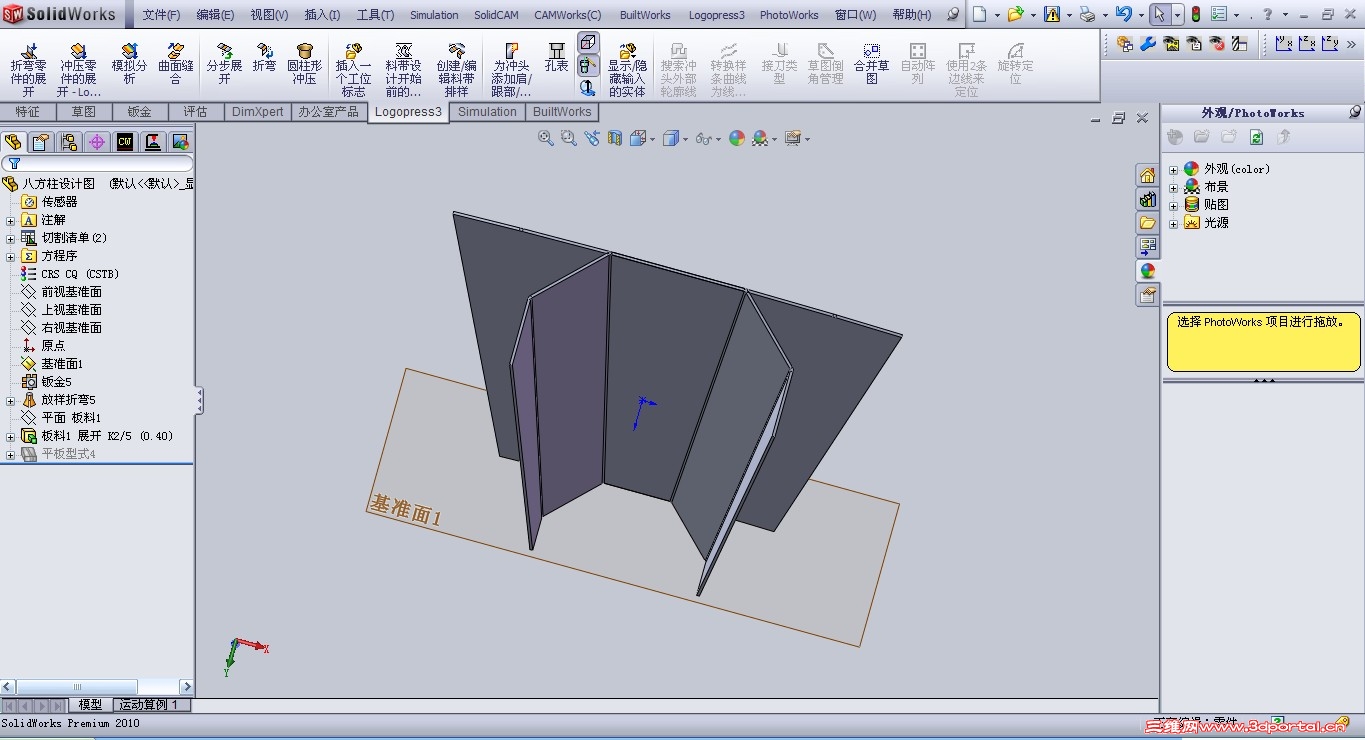Toggle the wireframe cube button beside 孔表

click(x=588, y=42)
